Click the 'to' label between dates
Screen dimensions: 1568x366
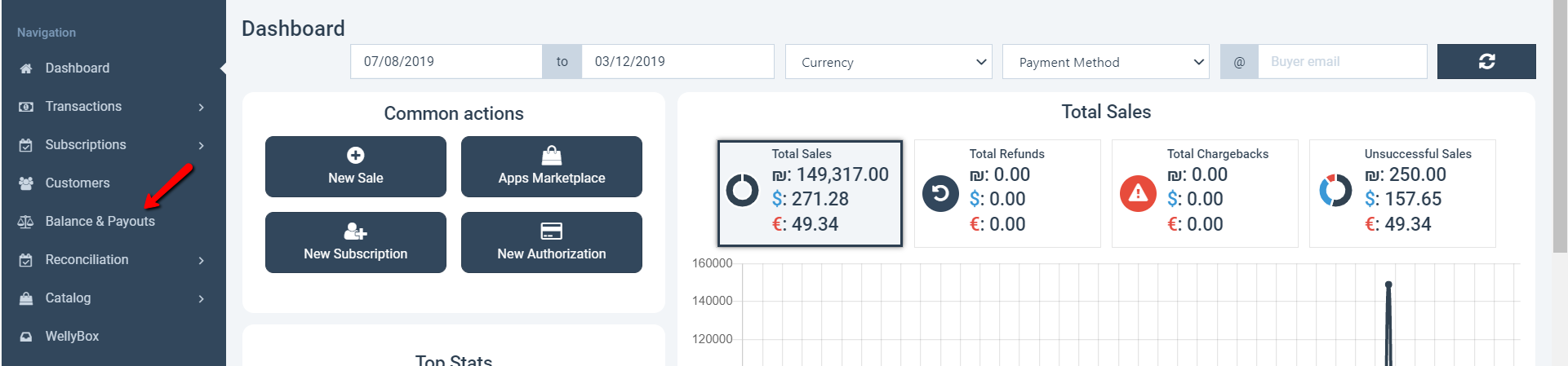(x=562, y=62)
